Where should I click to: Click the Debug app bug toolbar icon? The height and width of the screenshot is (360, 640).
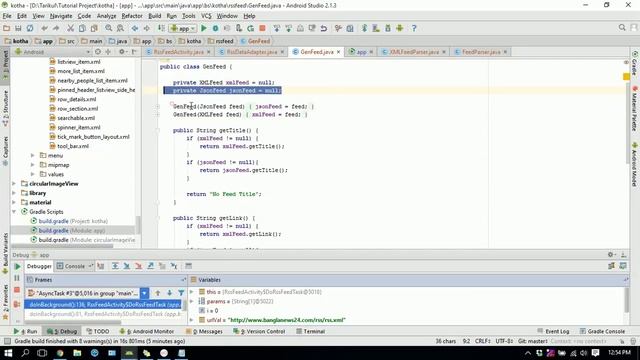[x=216, y=28]
